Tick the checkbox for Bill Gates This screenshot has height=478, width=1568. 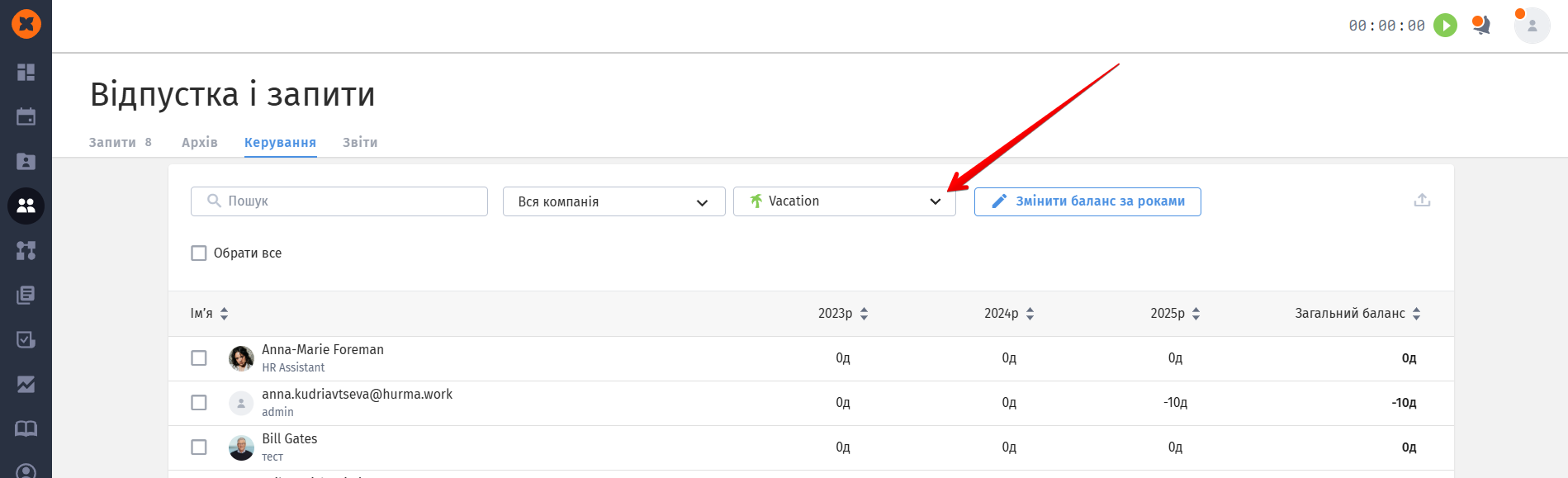[199, 447]
